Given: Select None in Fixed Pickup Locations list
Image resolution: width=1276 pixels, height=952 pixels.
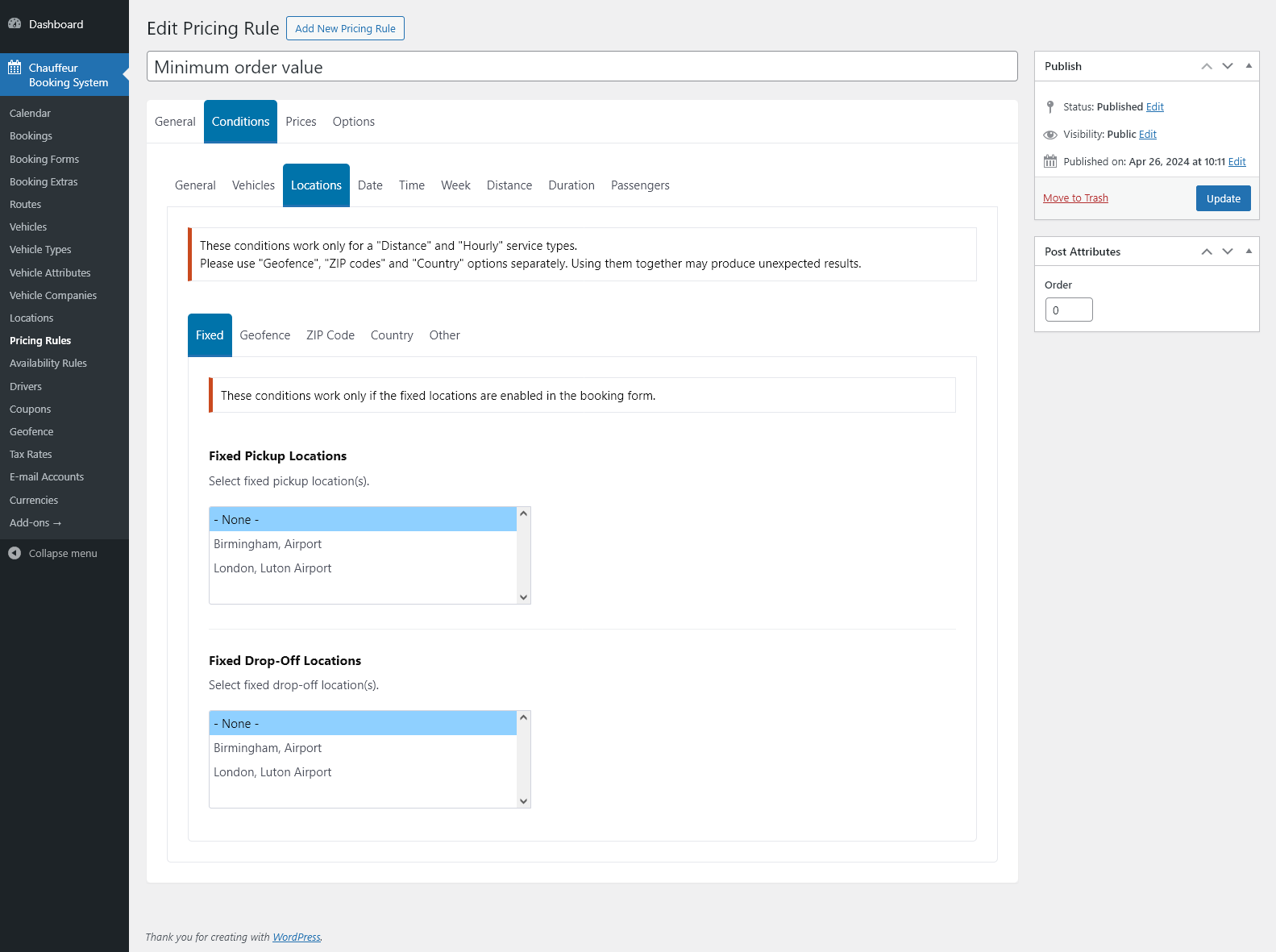Looking at the screenshot, I should [363, 520].
